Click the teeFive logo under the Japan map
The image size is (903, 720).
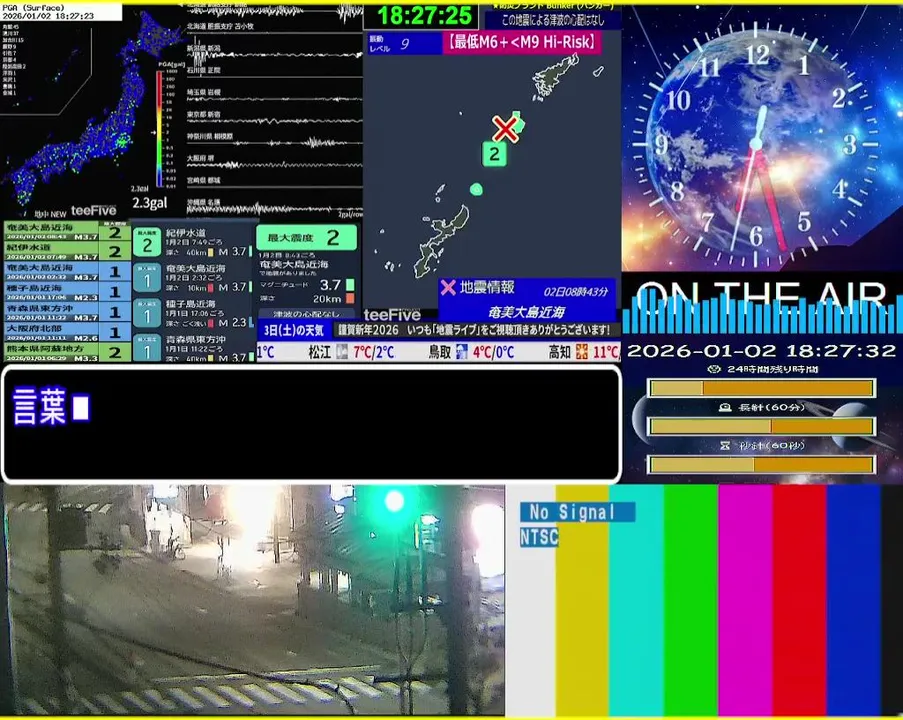pos(93,211)
